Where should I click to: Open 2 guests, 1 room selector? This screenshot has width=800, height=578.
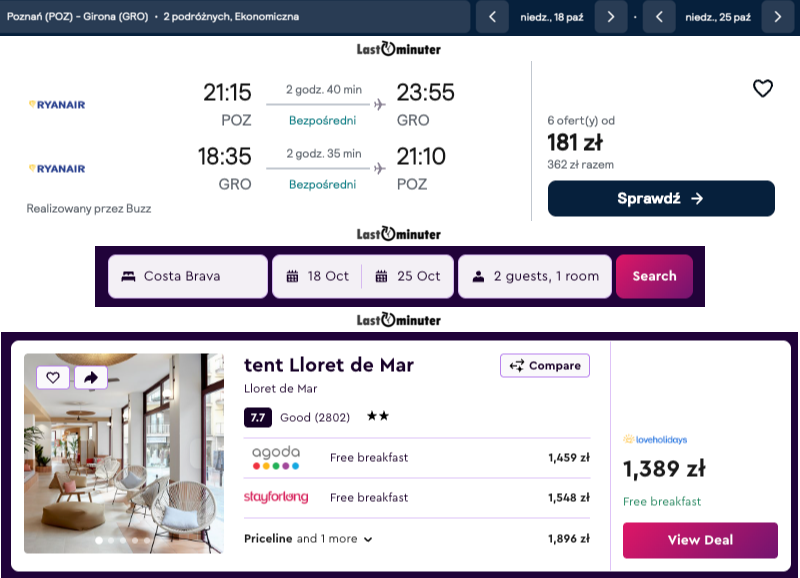coord(535,276)
